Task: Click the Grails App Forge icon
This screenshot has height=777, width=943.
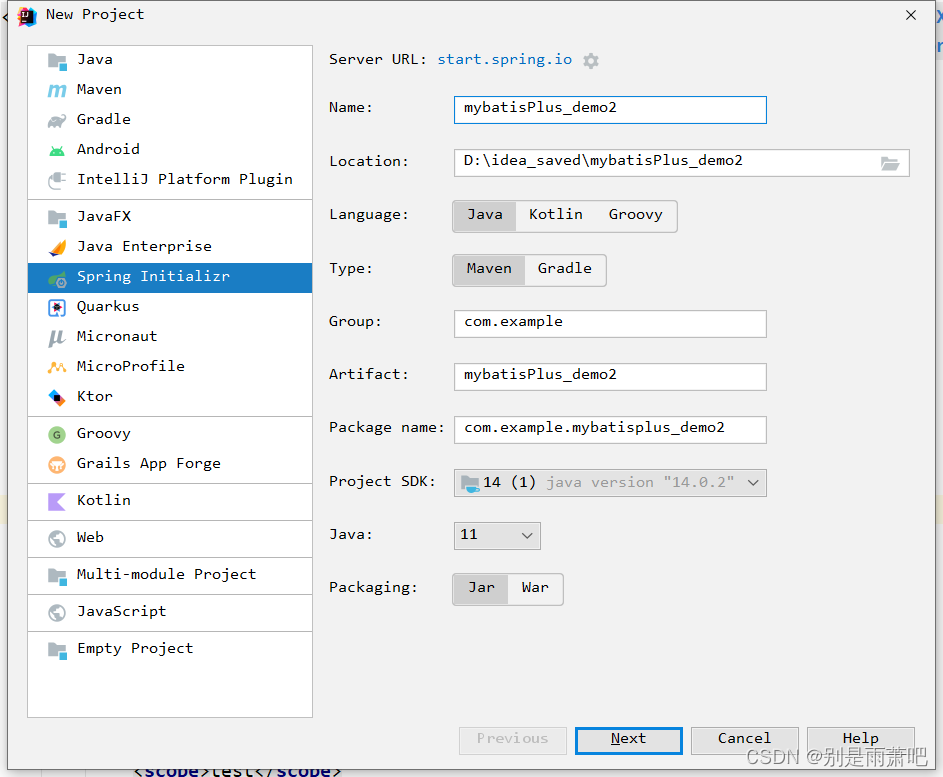Action: point(57,465)
